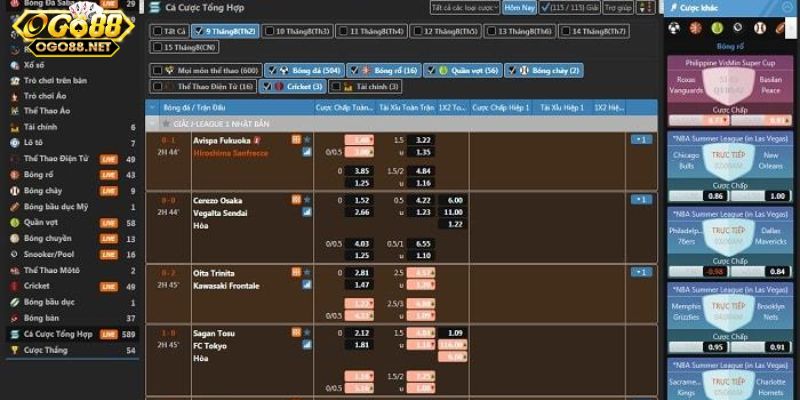This screenshot has width=800, height=400.
Task: Open stats icon for Sagan Tosu match
Action: pyautogui.click(x=296, y=332)
